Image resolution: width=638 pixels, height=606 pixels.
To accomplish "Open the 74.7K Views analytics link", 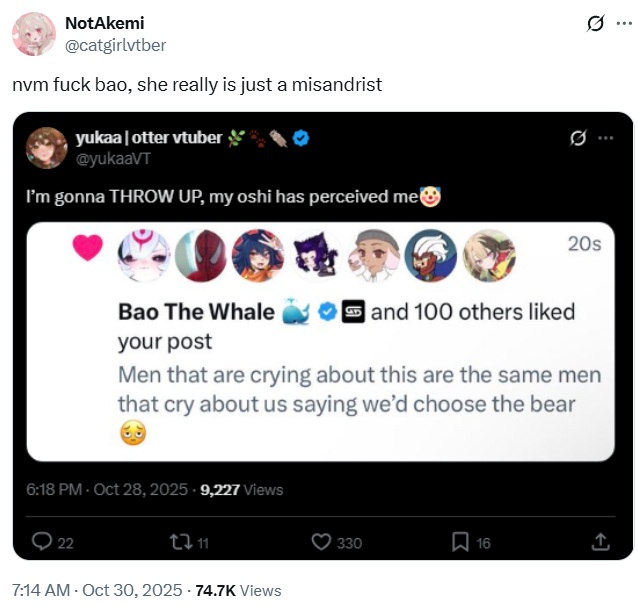I will point(238,590).
